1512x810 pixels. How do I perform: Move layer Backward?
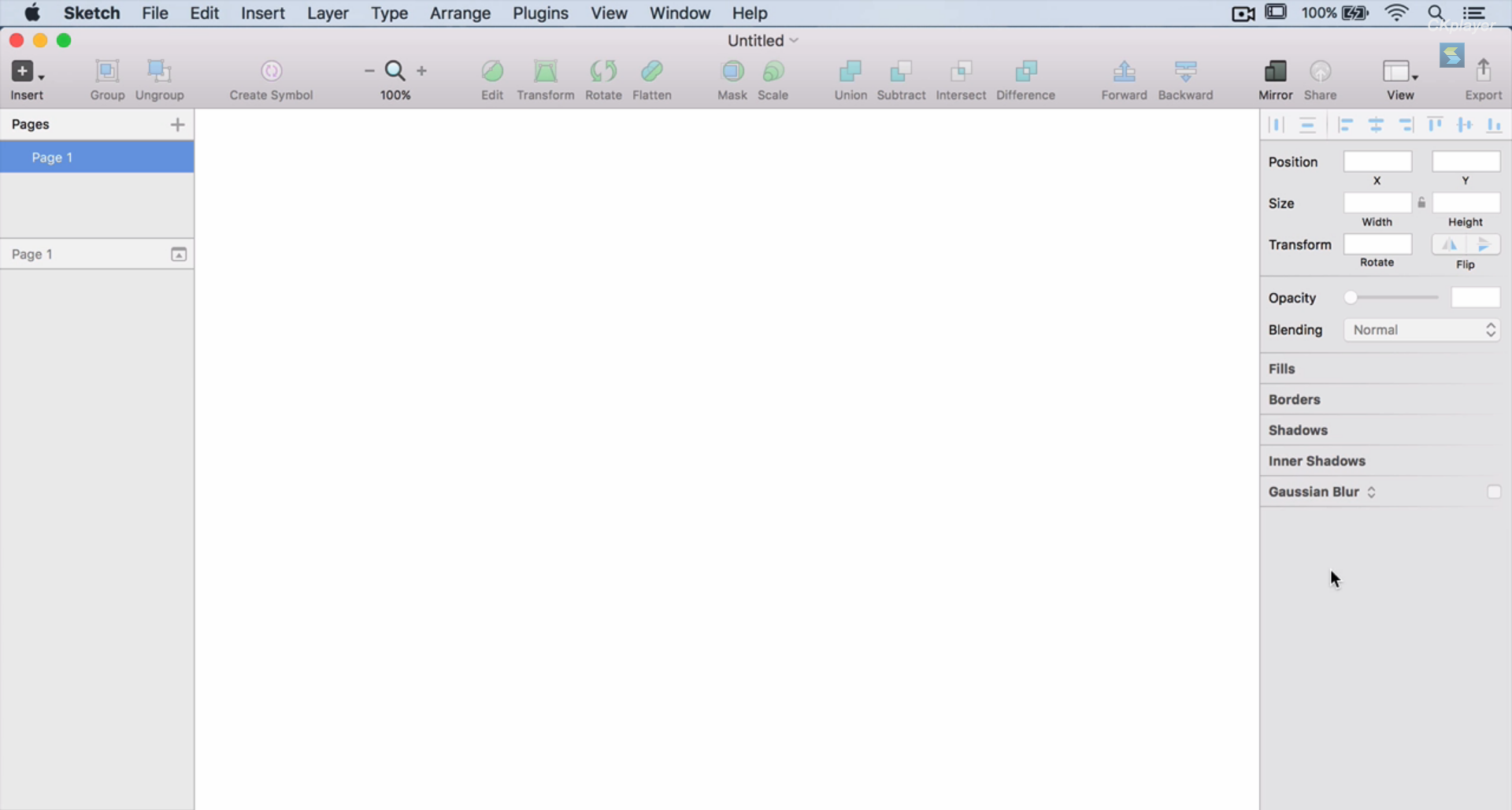pos(1185,71)
